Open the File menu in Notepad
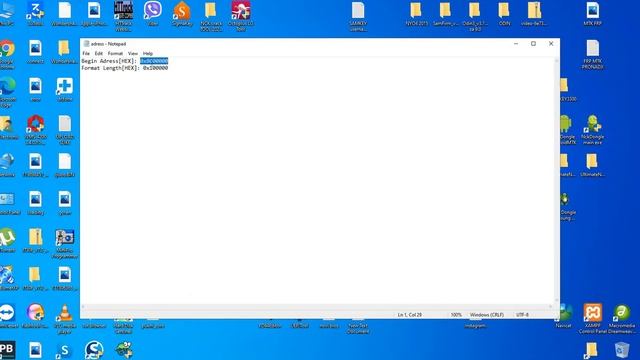This screenshot has width=640, height=360. pos(86,53)
